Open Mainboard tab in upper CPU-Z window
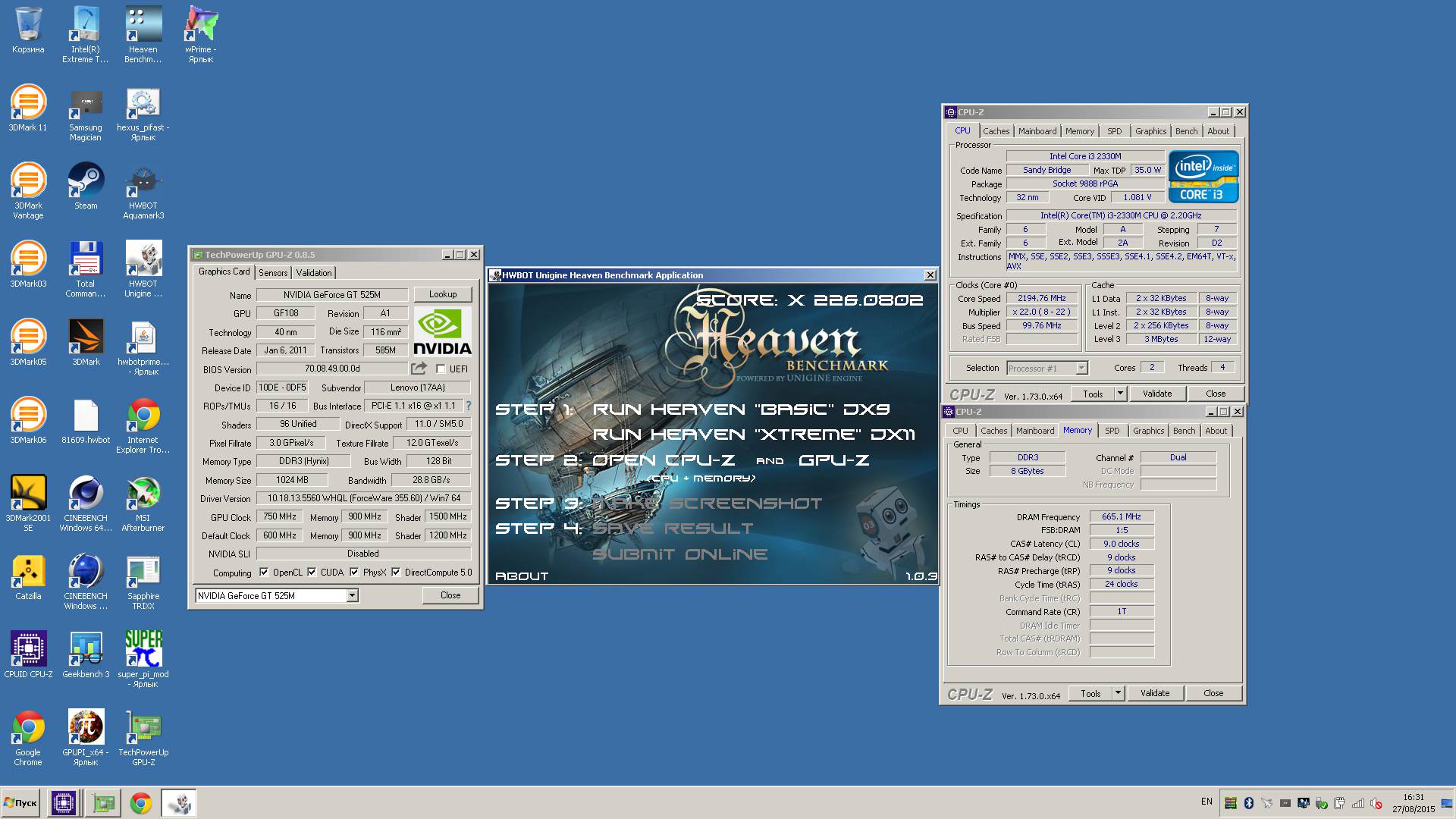This screenshot has height=819, width=1456. pyautogui.click(x=1037, y=131)
